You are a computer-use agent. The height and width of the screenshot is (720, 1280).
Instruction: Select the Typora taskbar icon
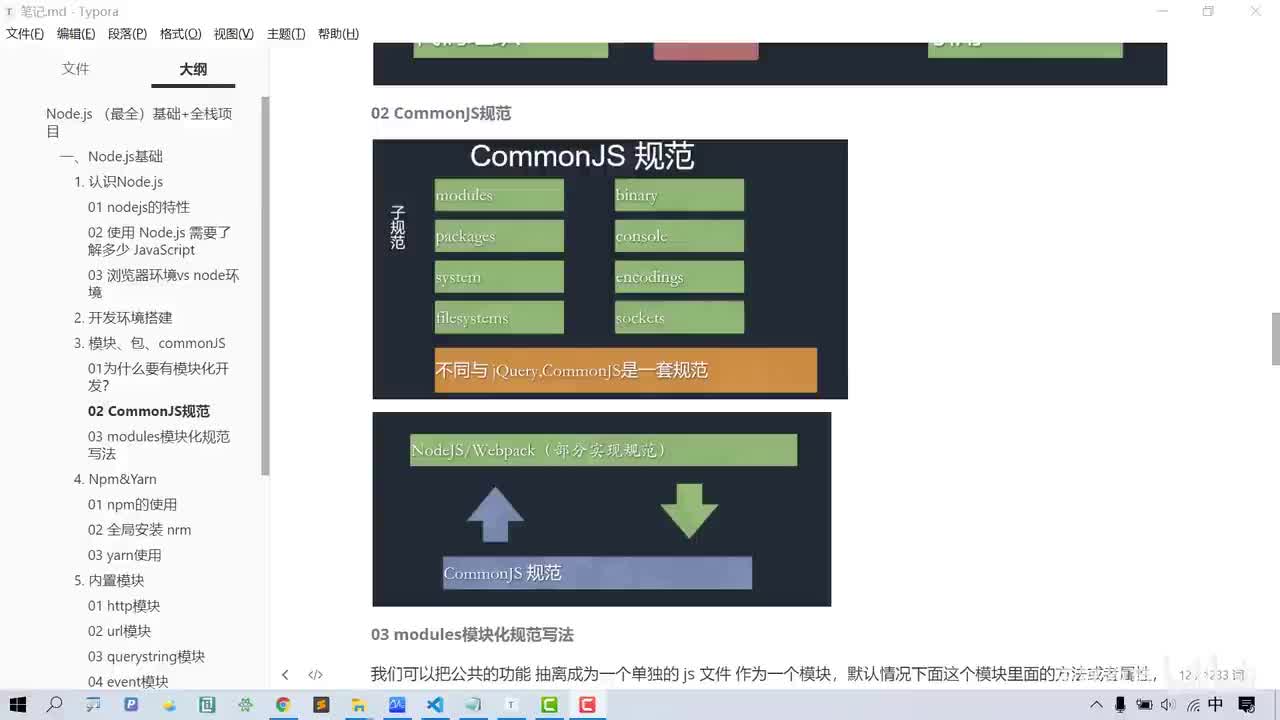pos(511,705)
